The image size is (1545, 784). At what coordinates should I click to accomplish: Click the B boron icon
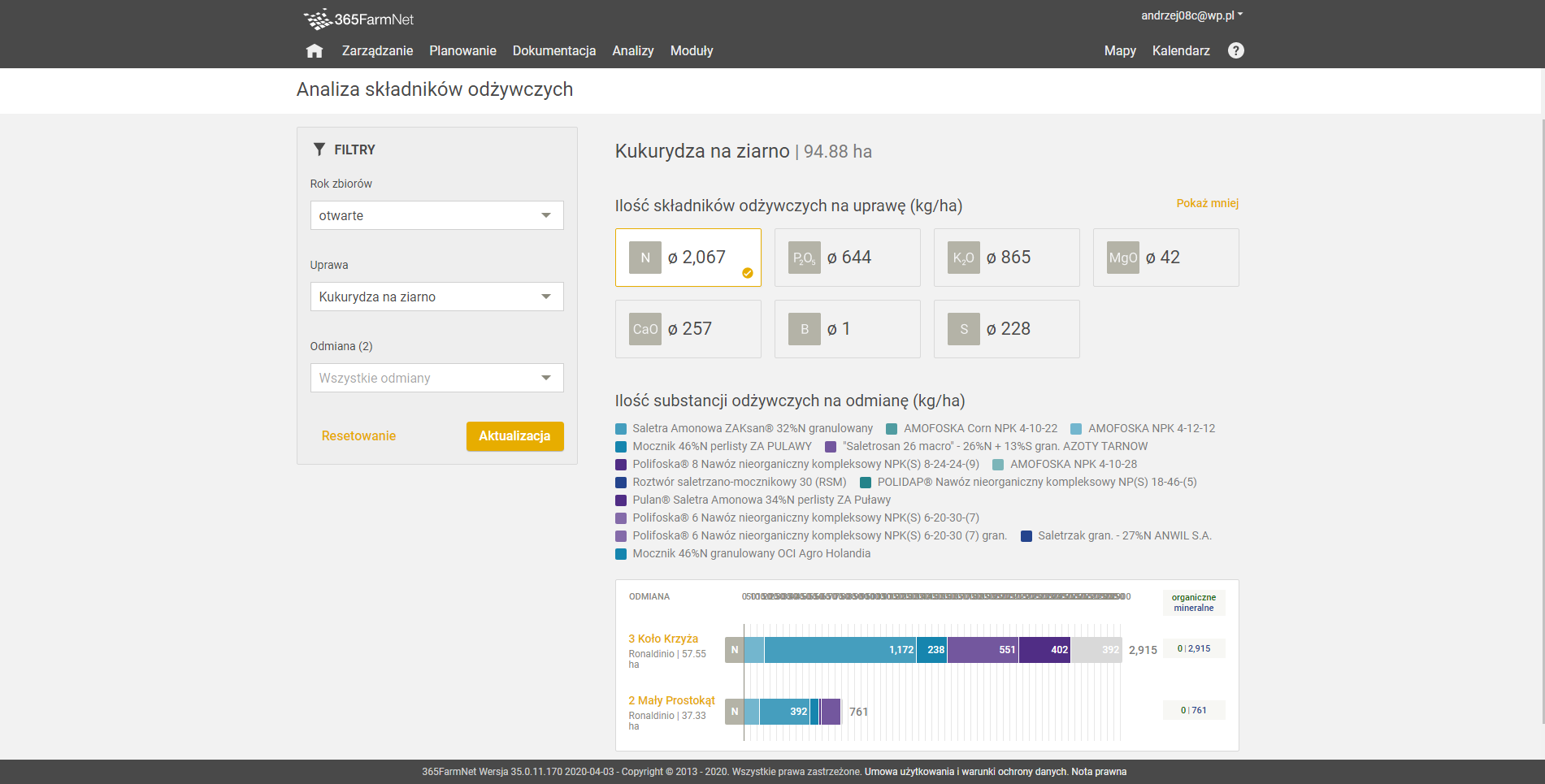(x=805, y=329)
